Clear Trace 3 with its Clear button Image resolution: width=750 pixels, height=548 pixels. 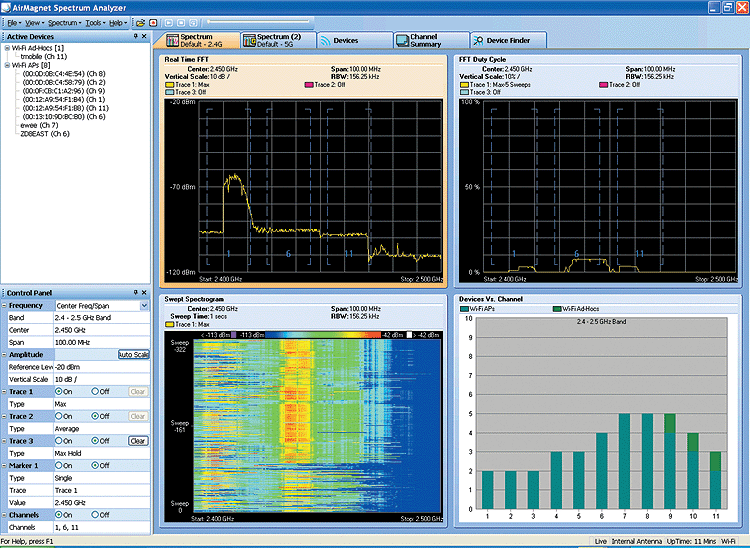pos(138,440)
